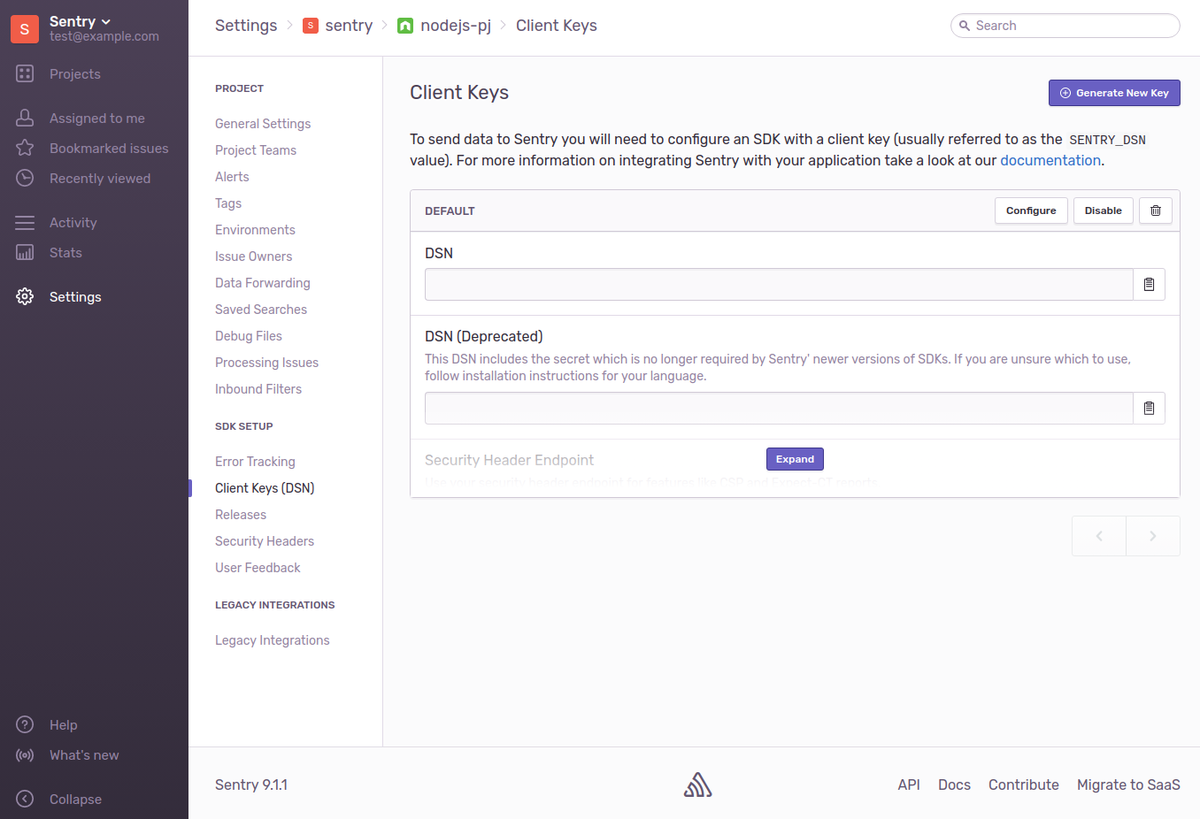Viewport: 1200px width, 819px height.
Task: Click the Help question mark icon
Action: point(25,725)
